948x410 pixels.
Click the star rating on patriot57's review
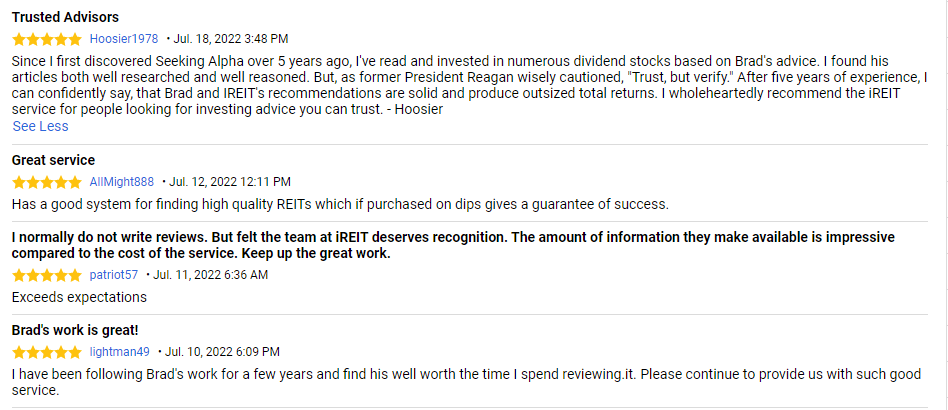[x=47, y=275]
